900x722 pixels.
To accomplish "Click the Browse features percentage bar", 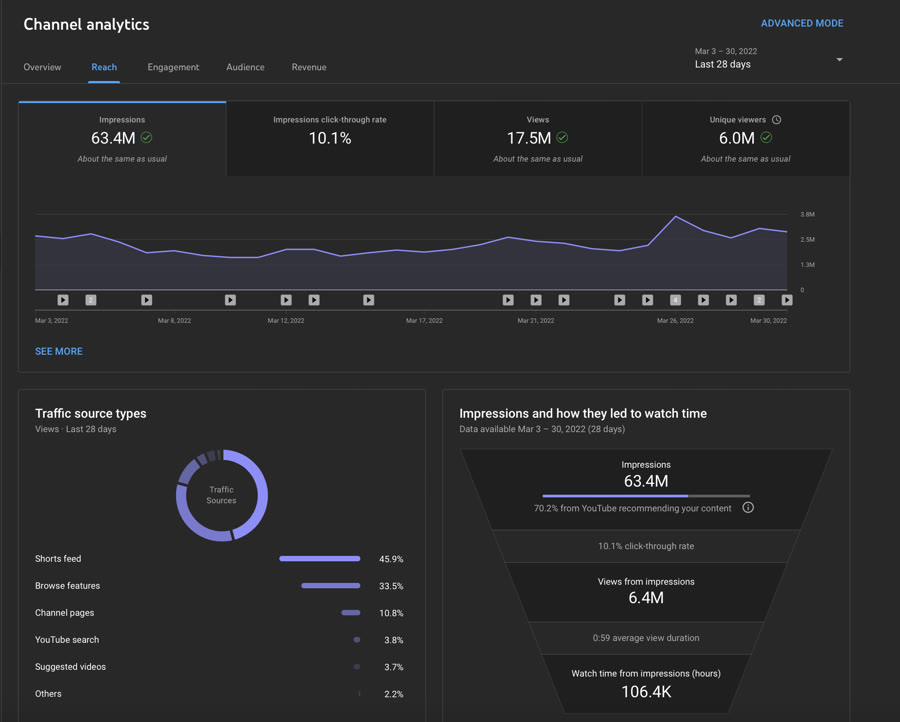I will pyautogui.click(x=331, y=585).
